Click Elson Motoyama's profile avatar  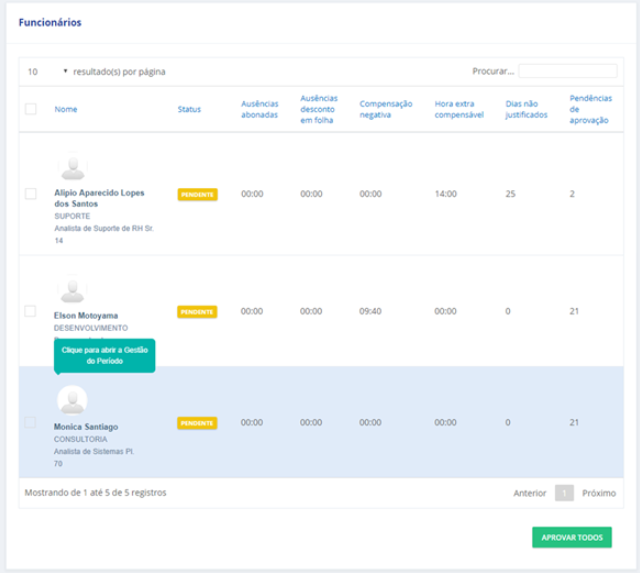pyautogui.click(x=72, y=289)
